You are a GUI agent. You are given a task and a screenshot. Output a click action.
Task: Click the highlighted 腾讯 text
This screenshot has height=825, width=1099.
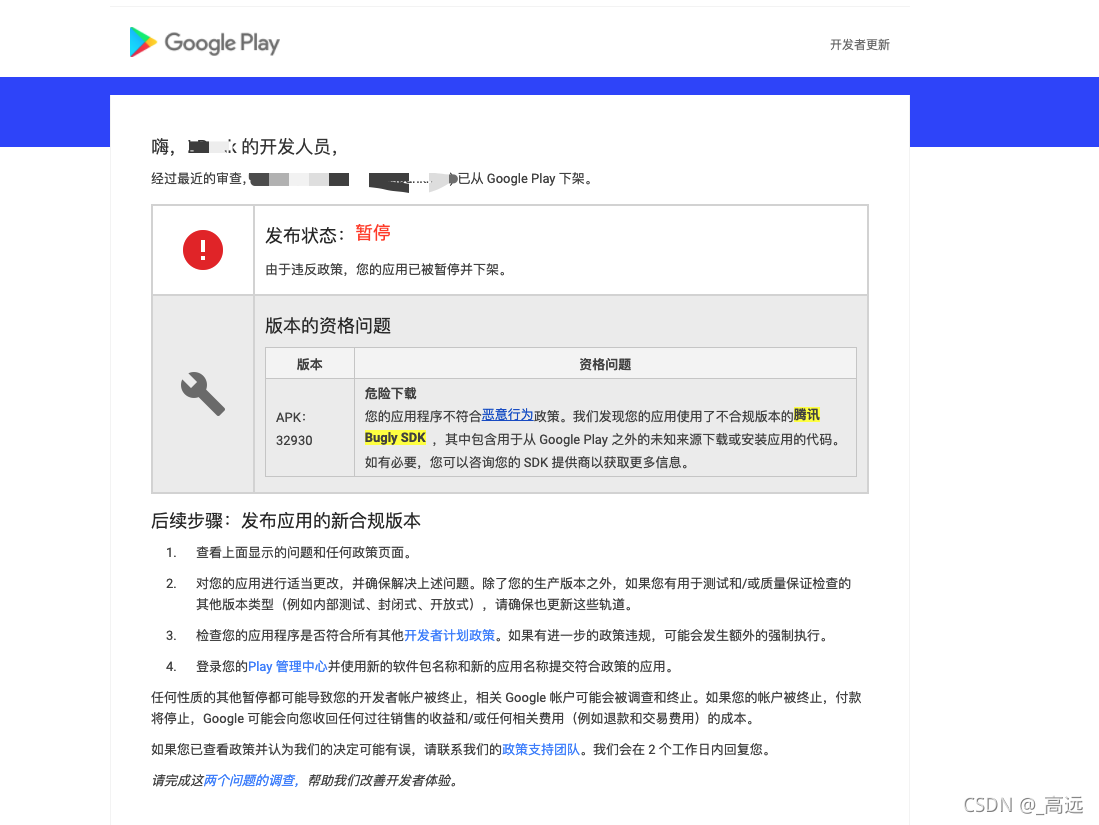[x=807, y=415]
